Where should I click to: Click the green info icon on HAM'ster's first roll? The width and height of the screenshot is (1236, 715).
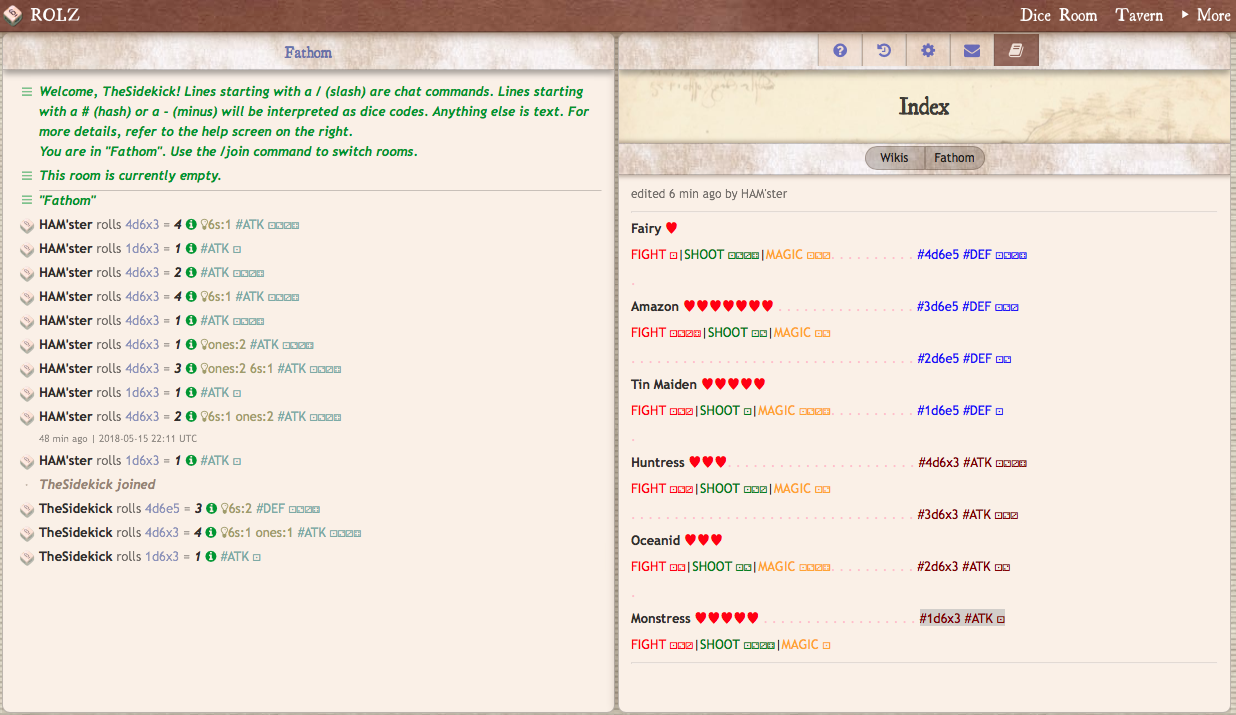tap(189, 224)
